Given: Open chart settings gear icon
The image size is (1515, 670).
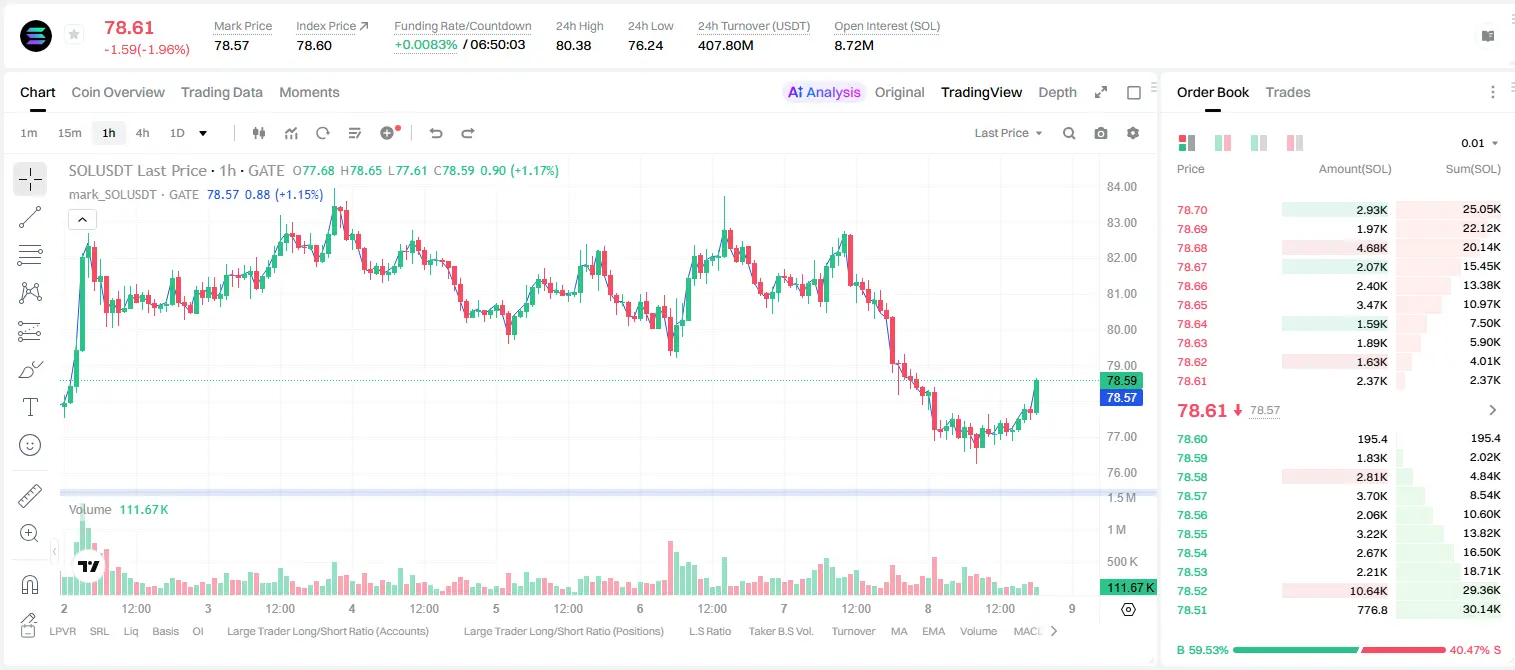Looking at the screenshot, I should coord(1133,133).
